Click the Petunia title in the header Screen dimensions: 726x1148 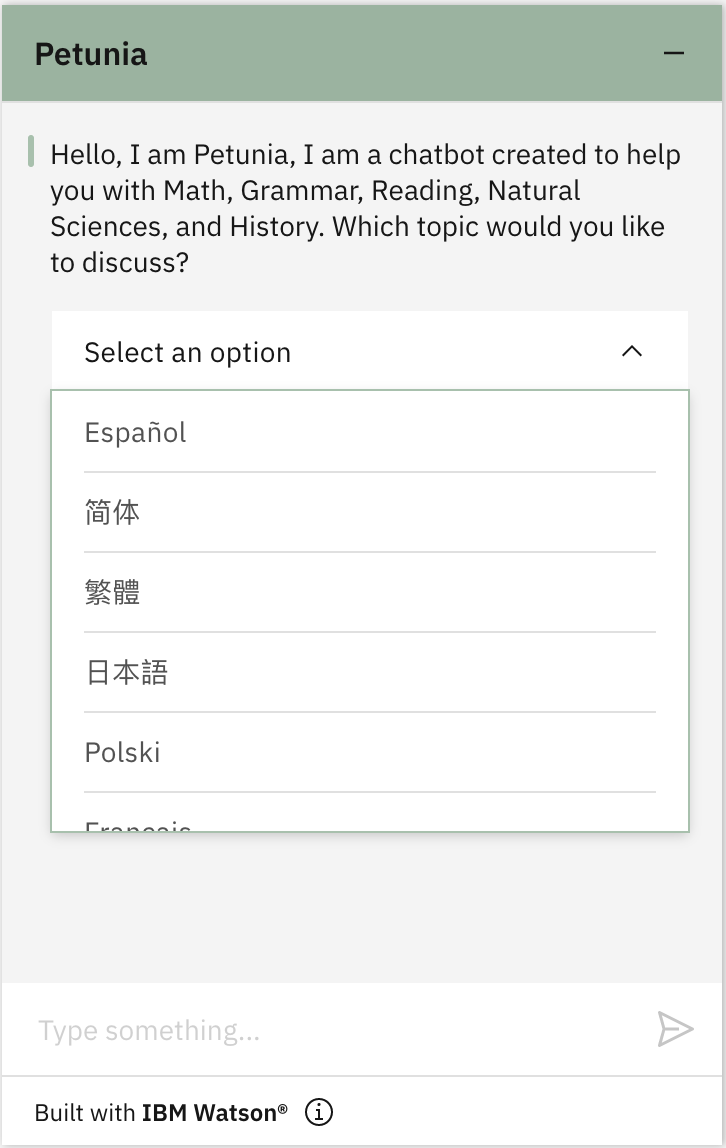(x=91, y=54)
